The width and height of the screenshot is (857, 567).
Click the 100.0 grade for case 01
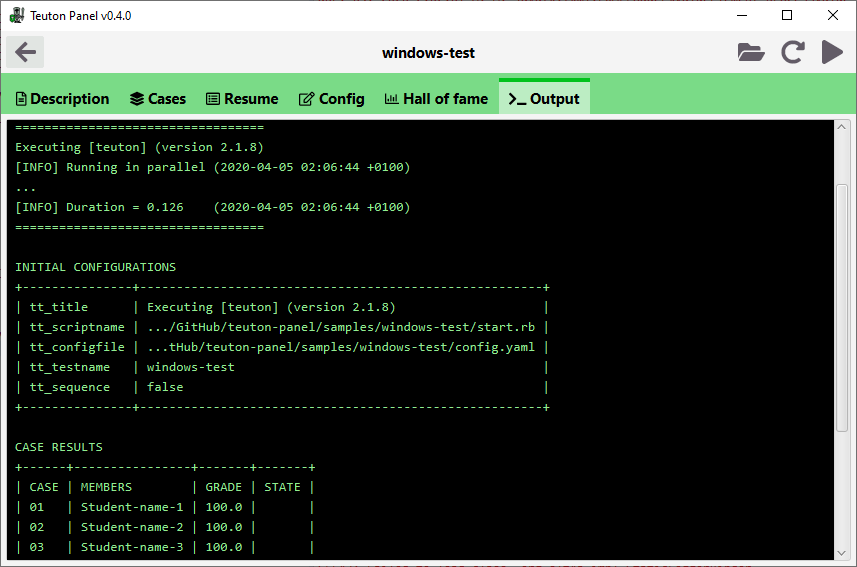pyautogui.click(x=224, y=507)
